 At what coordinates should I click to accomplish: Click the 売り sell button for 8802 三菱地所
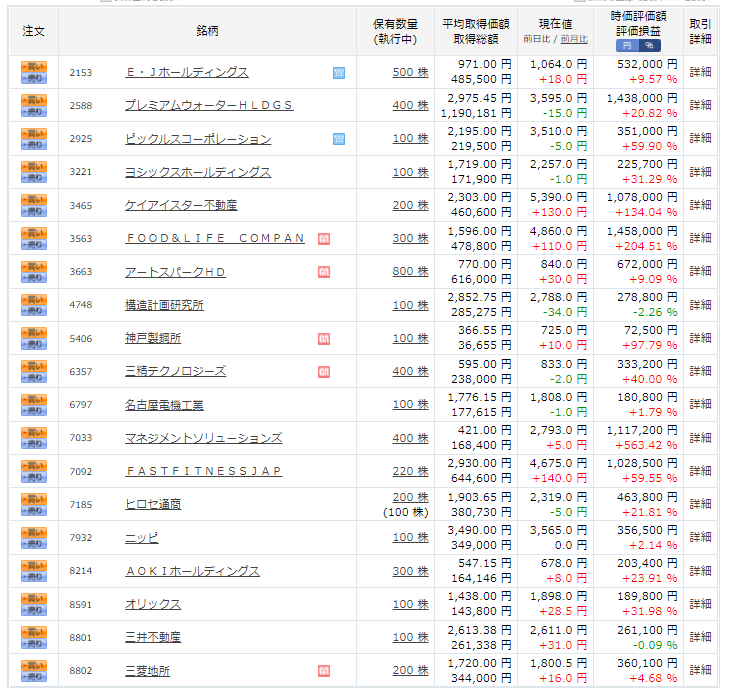pyautogui.click(x=34, y=676)
